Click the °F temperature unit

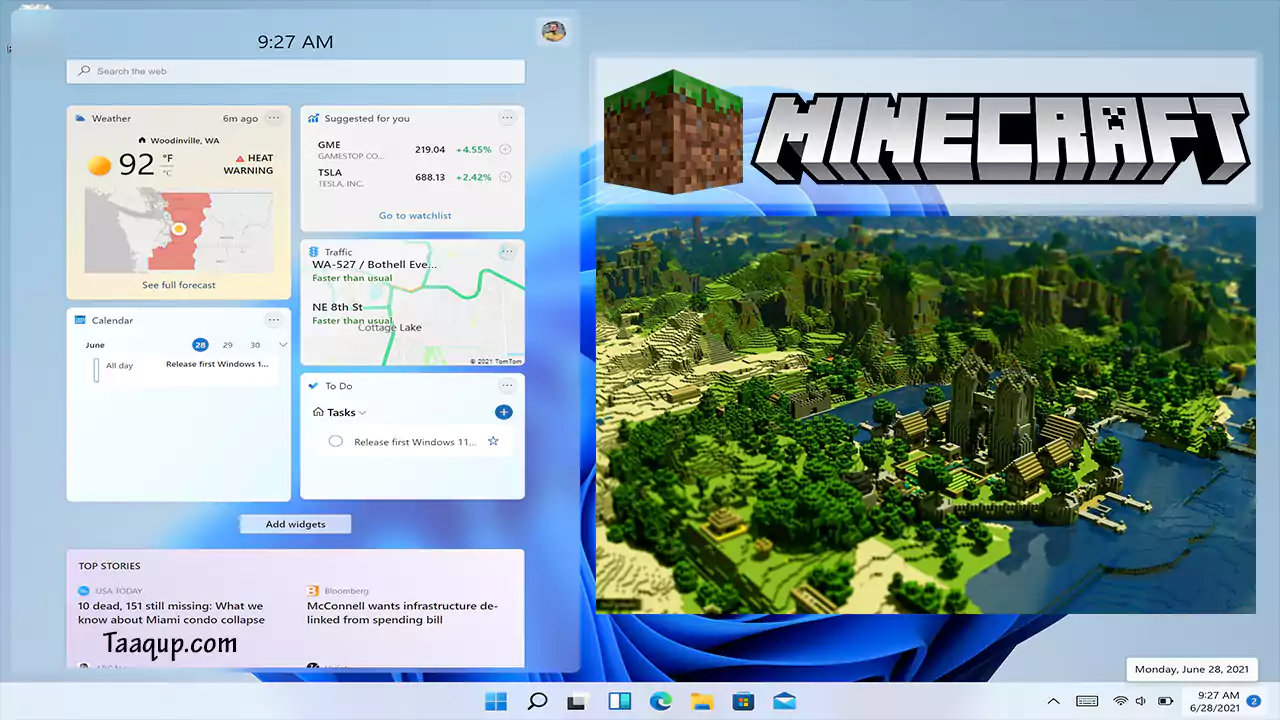[168, 158]
